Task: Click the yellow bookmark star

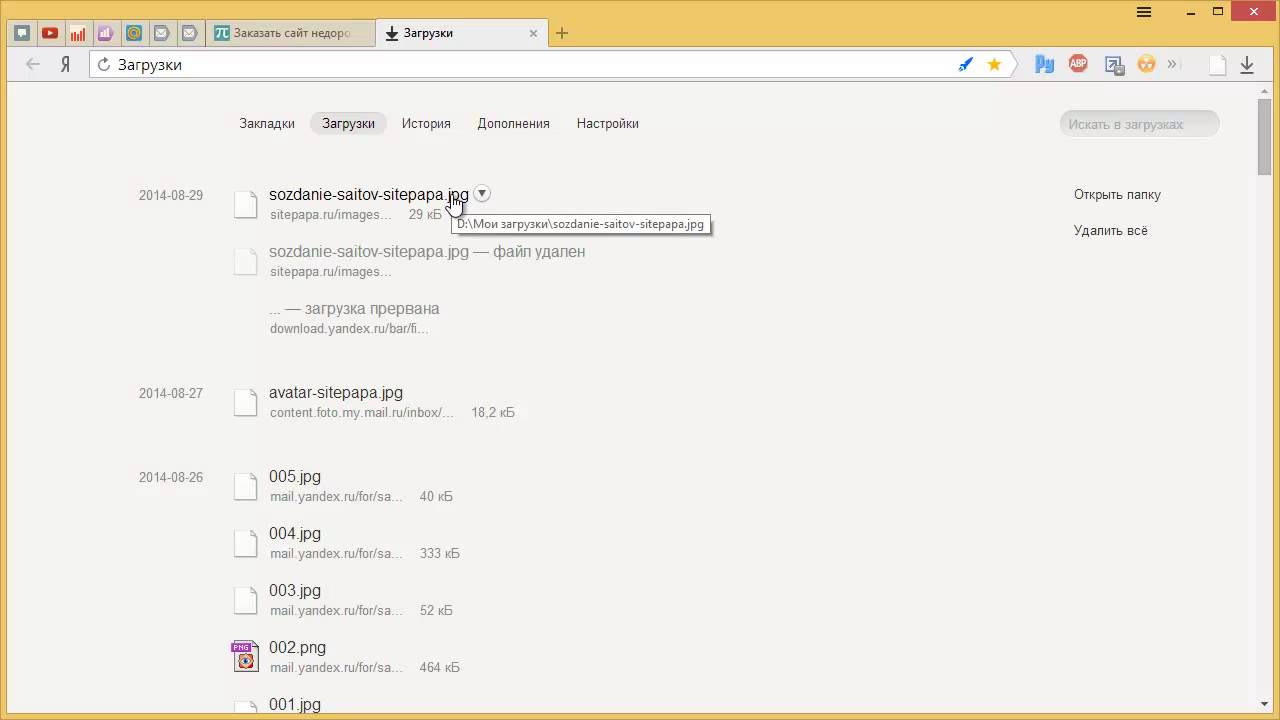Action: pos(994,64)
